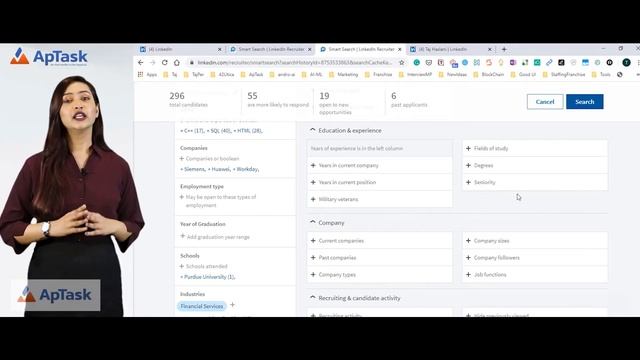The image size is (640, 360).
Task: Reload the page with the refresh icon
Action: pos(164,62)
